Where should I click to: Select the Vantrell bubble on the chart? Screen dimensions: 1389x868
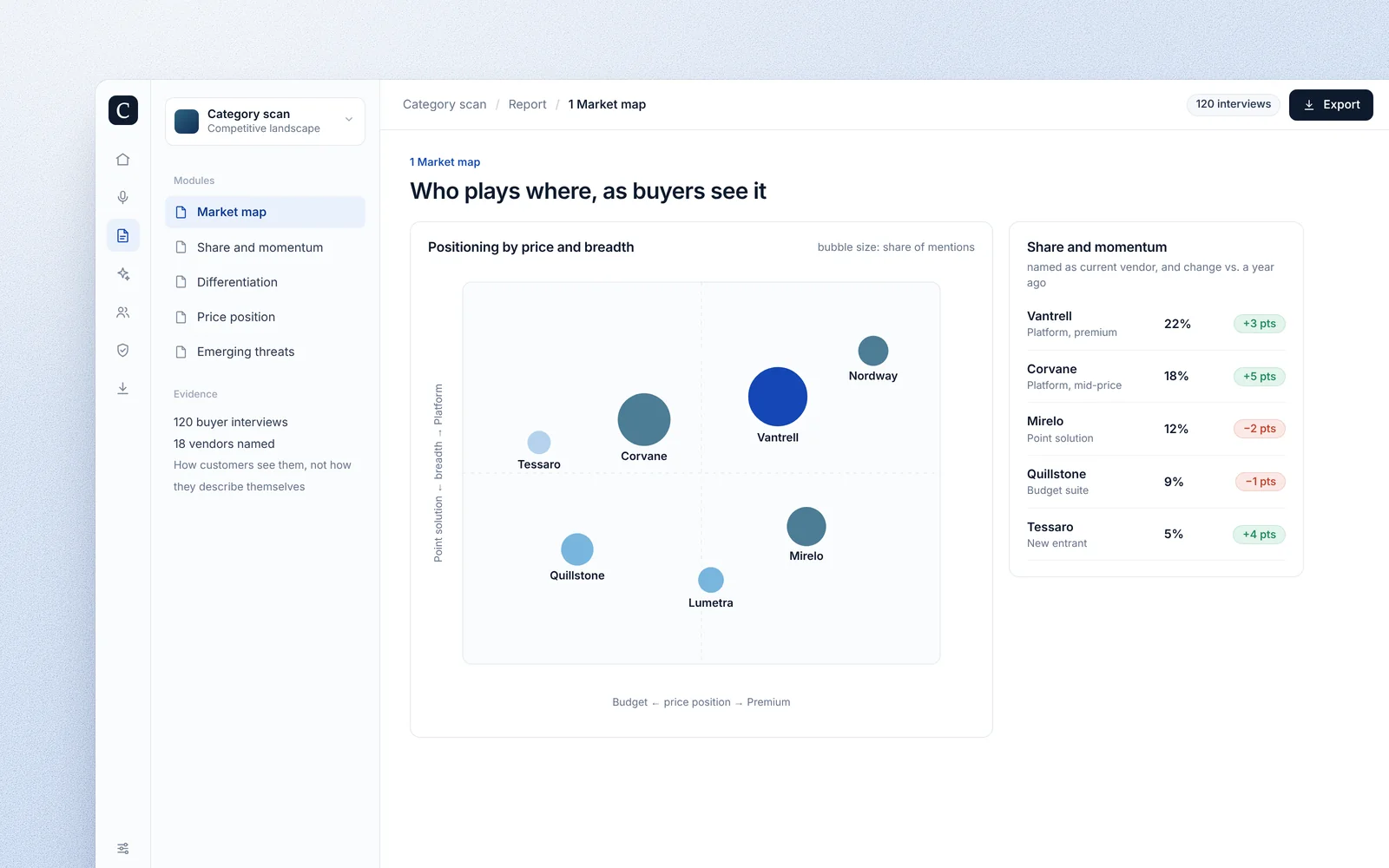click(778, 397)
